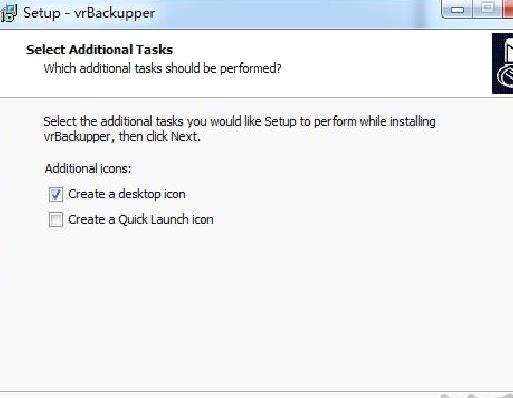Click the Setup installer icon in title bar
Image resolution: width=513 pixels, height=398 pixels.
point(8,13)
